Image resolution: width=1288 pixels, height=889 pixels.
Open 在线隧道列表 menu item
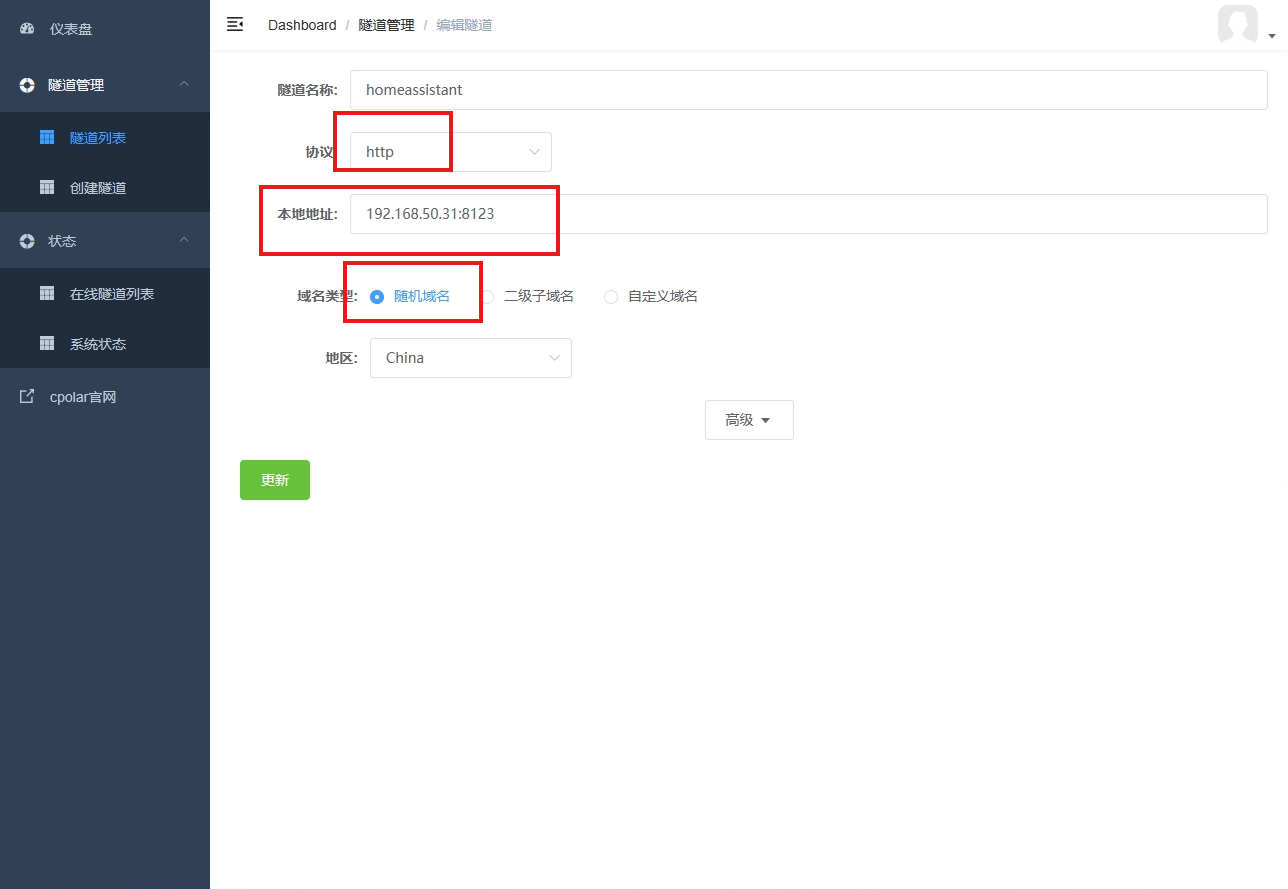click(105, 293)
